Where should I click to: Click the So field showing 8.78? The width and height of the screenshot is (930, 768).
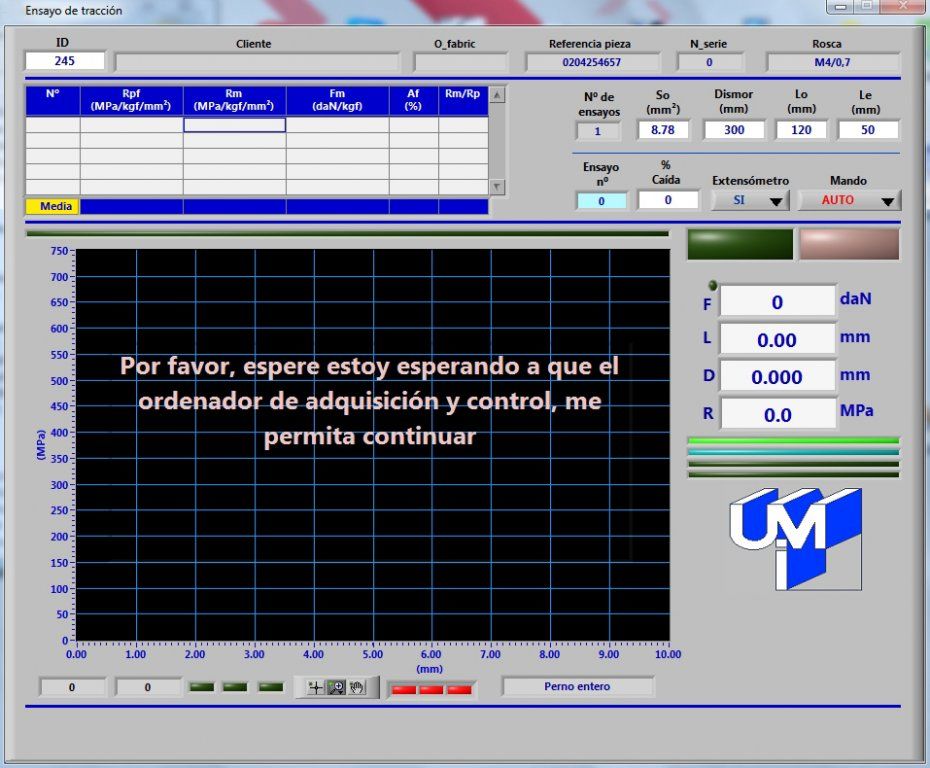[663, 130]
